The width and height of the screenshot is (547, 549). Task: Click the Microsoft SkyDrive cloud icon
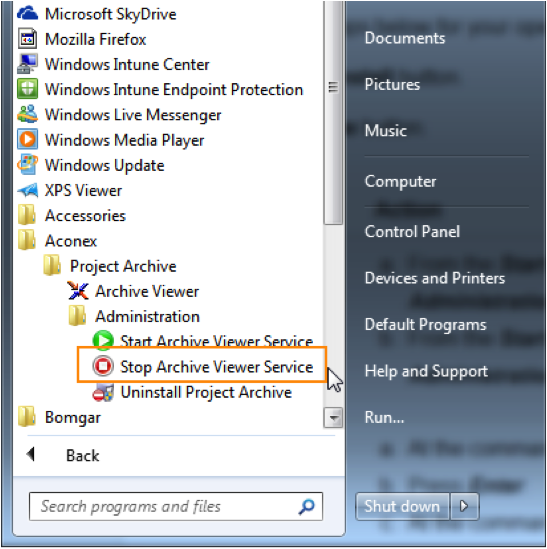(27, 13)
